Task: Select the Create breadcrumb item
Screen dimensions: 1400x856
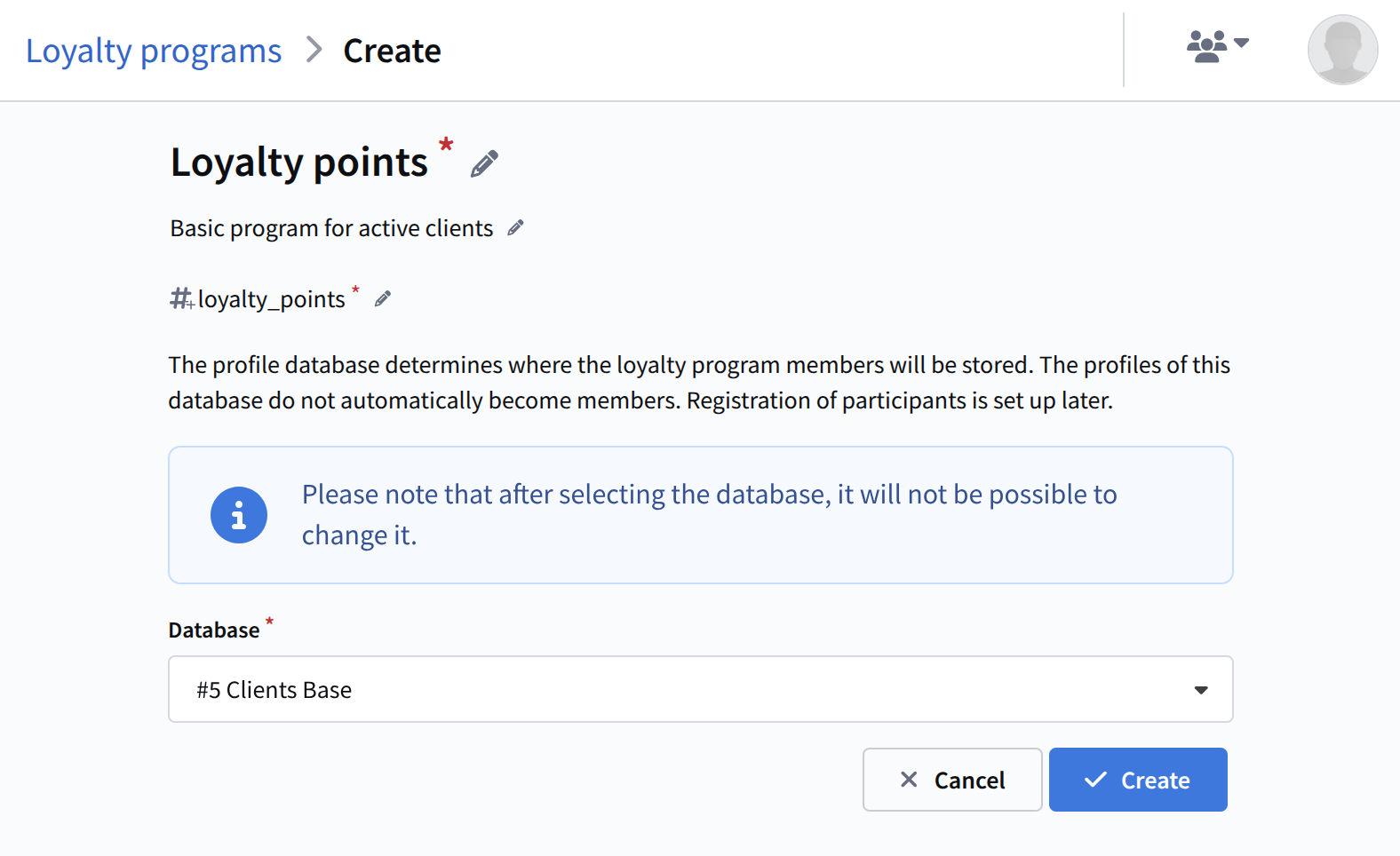Action: click(392, 51)
